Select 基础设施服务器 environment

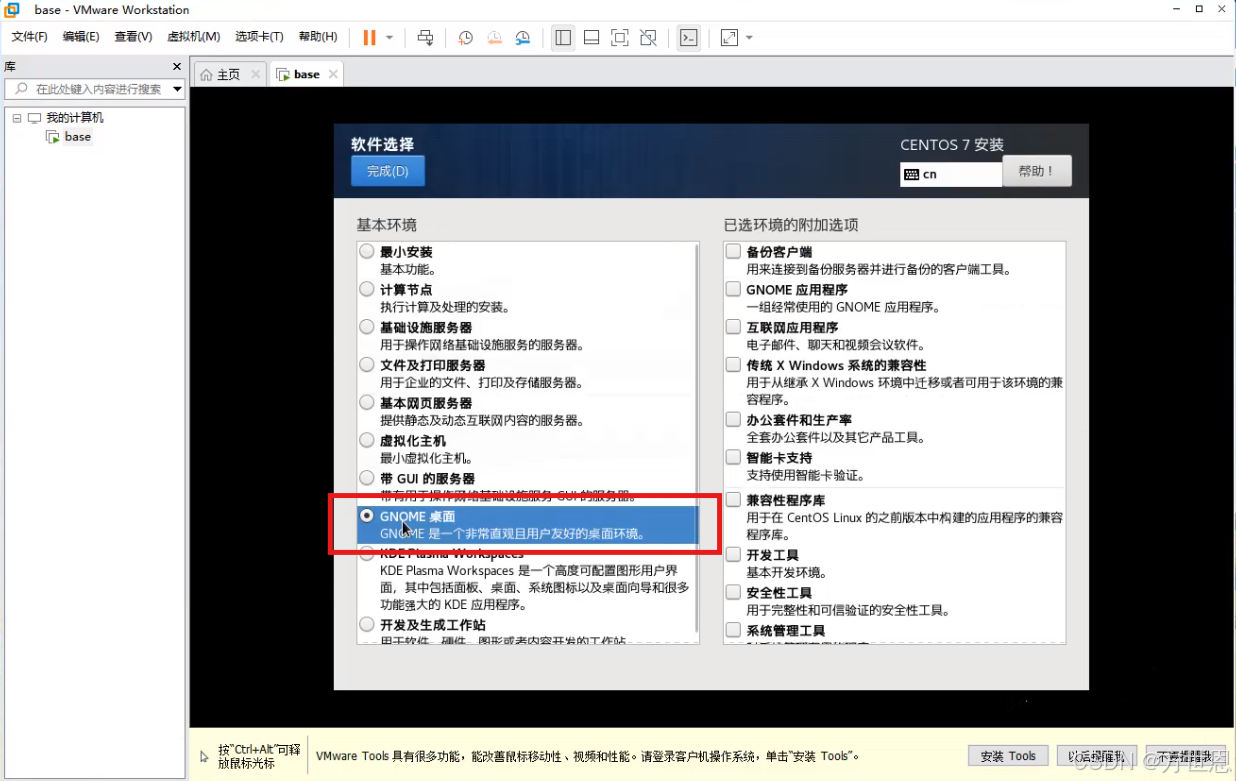(x=367, y=327)
